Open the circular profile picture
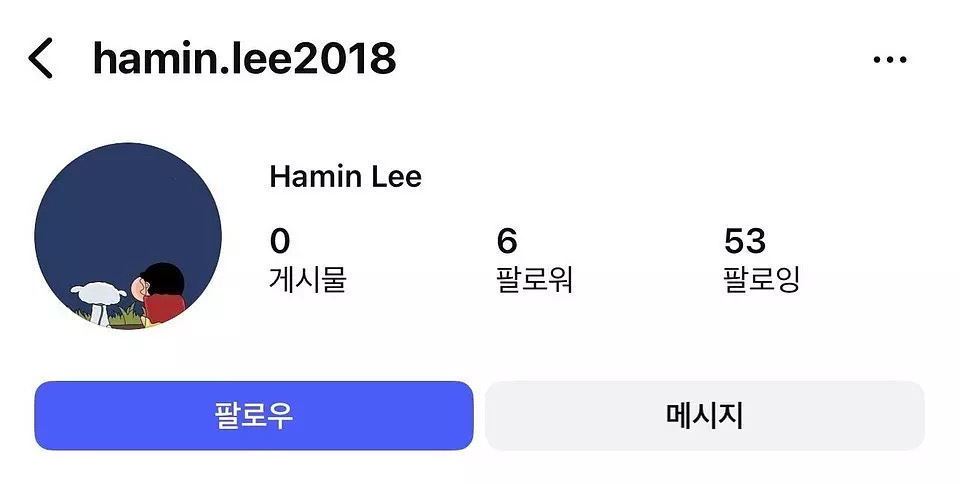The width and height of the screenshot is (960, 484). coord(128,237)
